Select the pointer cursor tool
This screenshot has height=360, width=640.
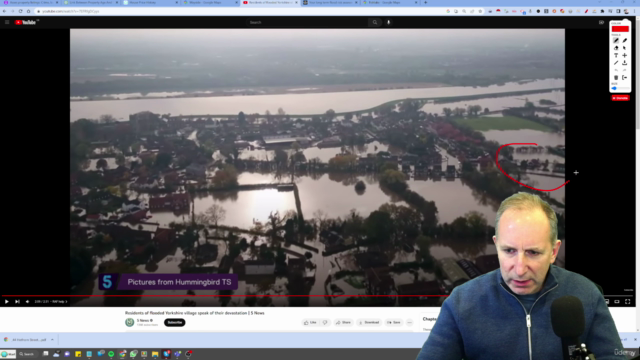(624, 48)
